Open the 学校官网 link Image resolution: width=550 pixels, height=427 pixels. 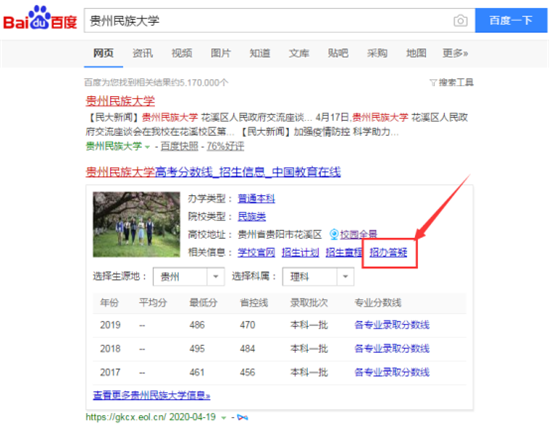click(x=256, y=252)
